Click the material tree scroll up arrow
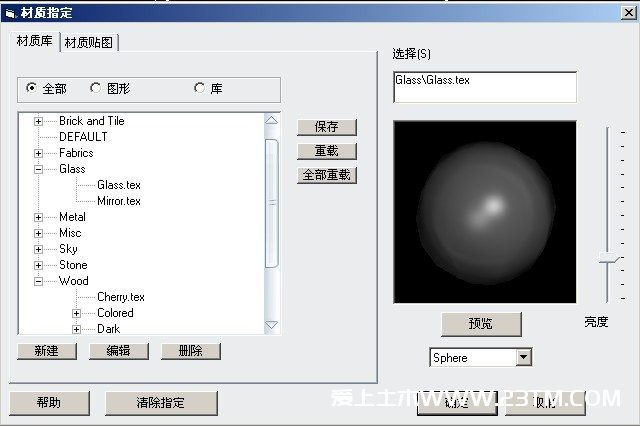This screenshot has height=426, width=640. coord(271,121)
